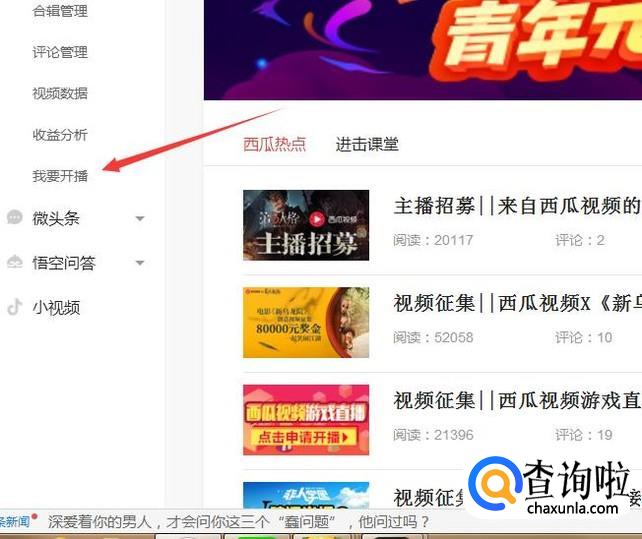
Task: Click the 阅读：20117 count text
Action: tap(433, 240)
